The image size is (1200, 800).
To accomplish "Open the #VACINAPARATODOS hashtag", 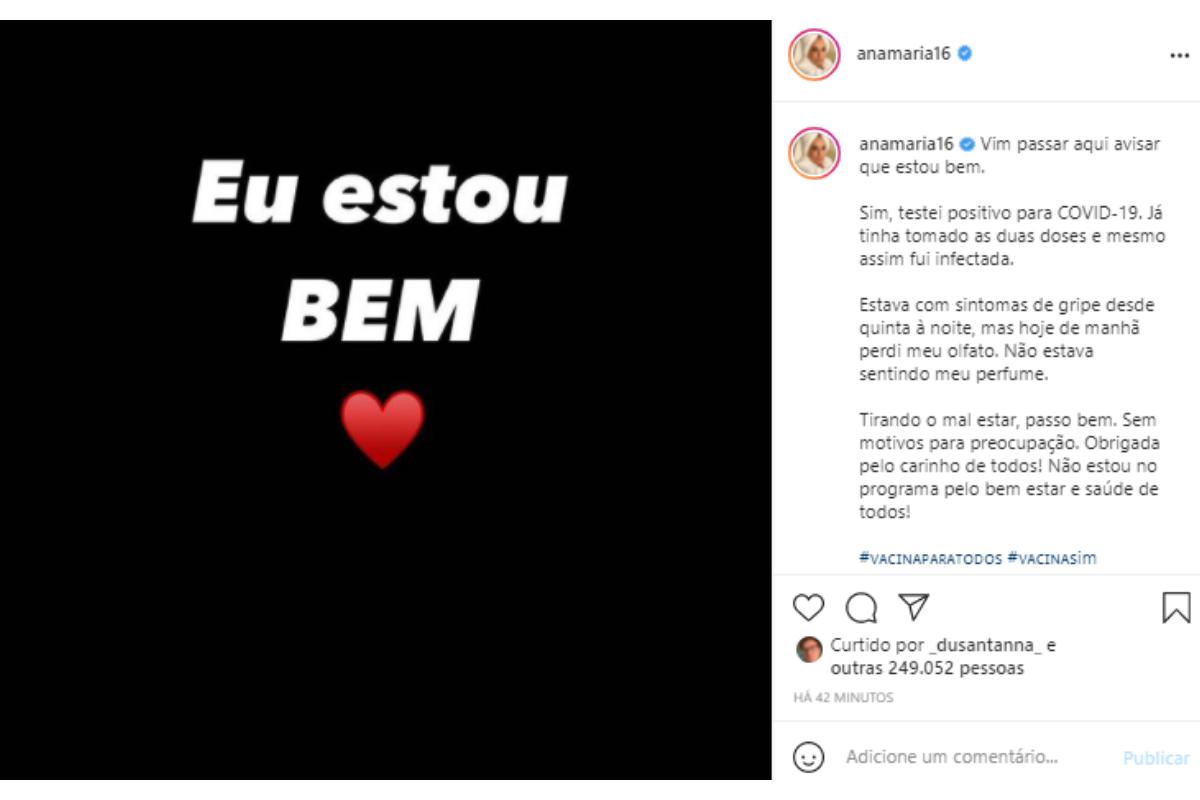I will [930, 559].
